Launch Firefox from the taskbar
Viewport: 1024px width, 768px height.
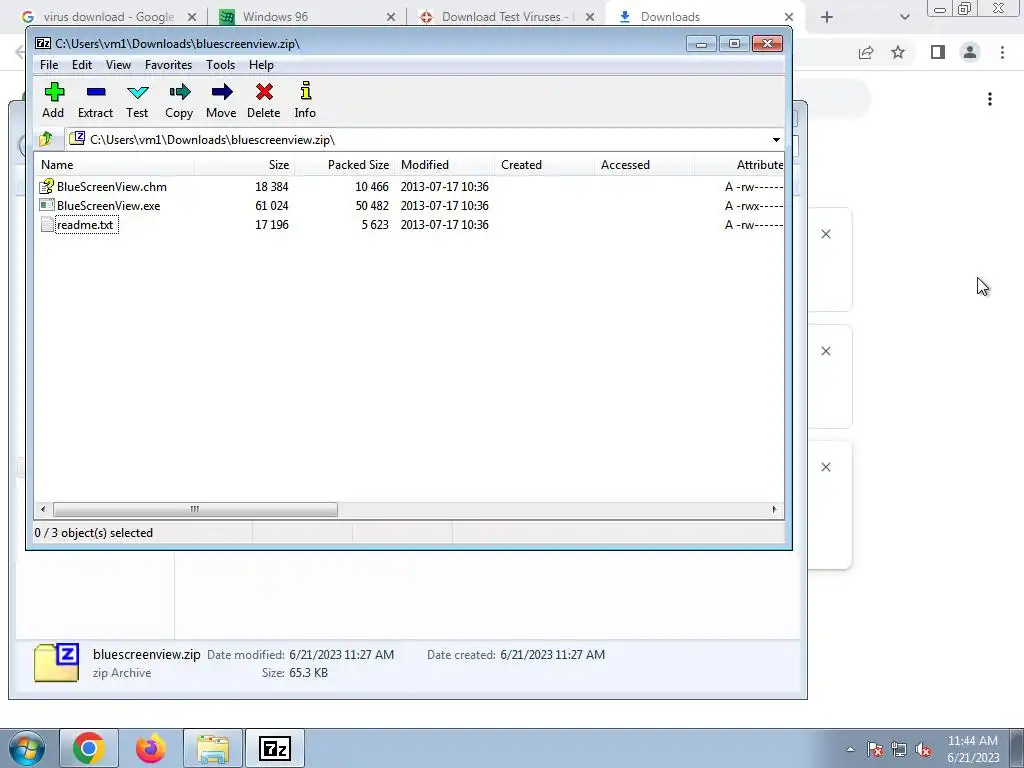[151, 748]
